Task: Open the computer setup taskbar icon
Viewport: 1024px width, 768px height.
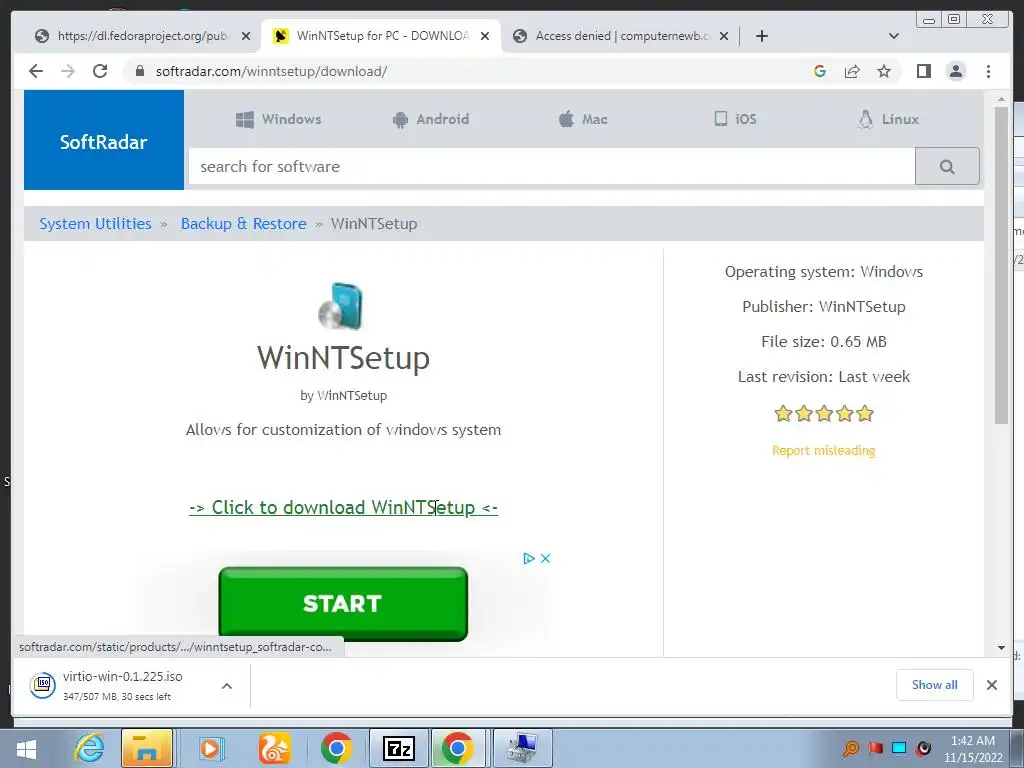Action: point(522,748)
